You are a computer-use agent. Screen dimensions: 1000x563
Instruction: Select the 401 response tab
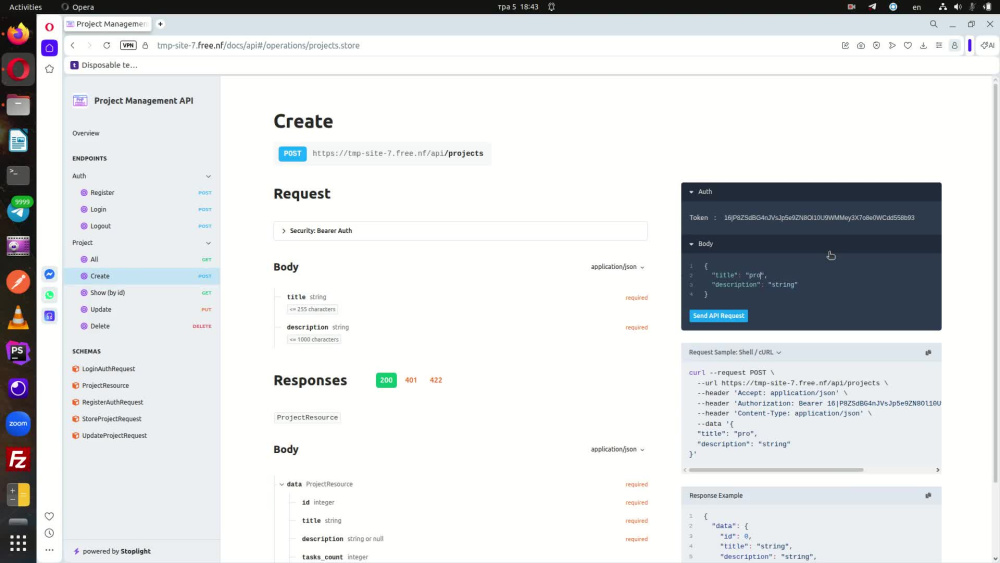[411, 380]
